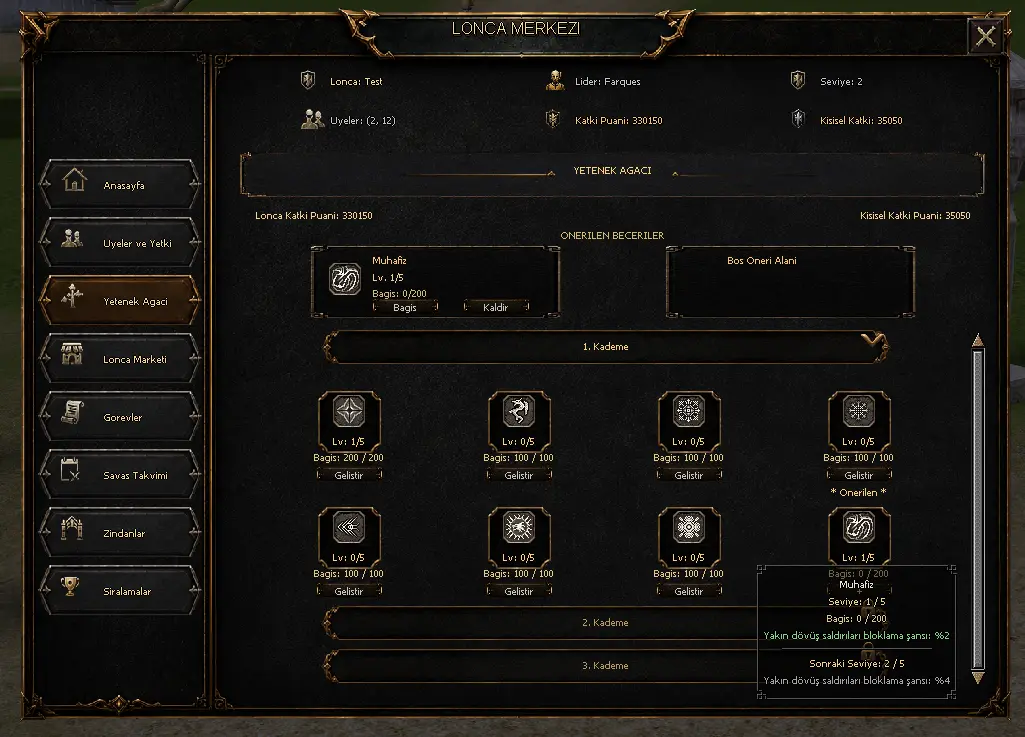
Task: Select the mandala skill icon in first row
Action: [689, 412]
